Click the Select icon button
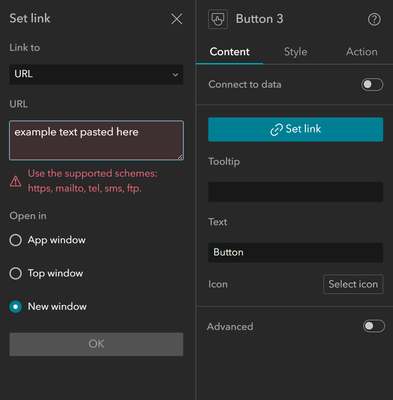 [353, 284]
